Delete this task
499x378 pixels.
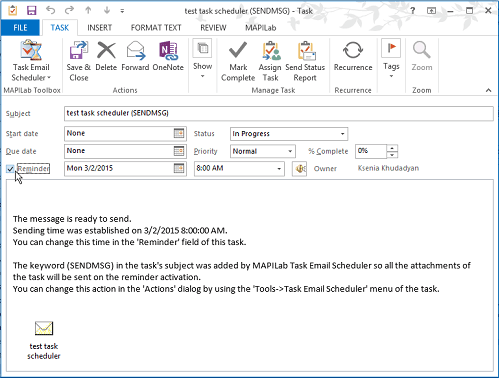tap(106, 57)
